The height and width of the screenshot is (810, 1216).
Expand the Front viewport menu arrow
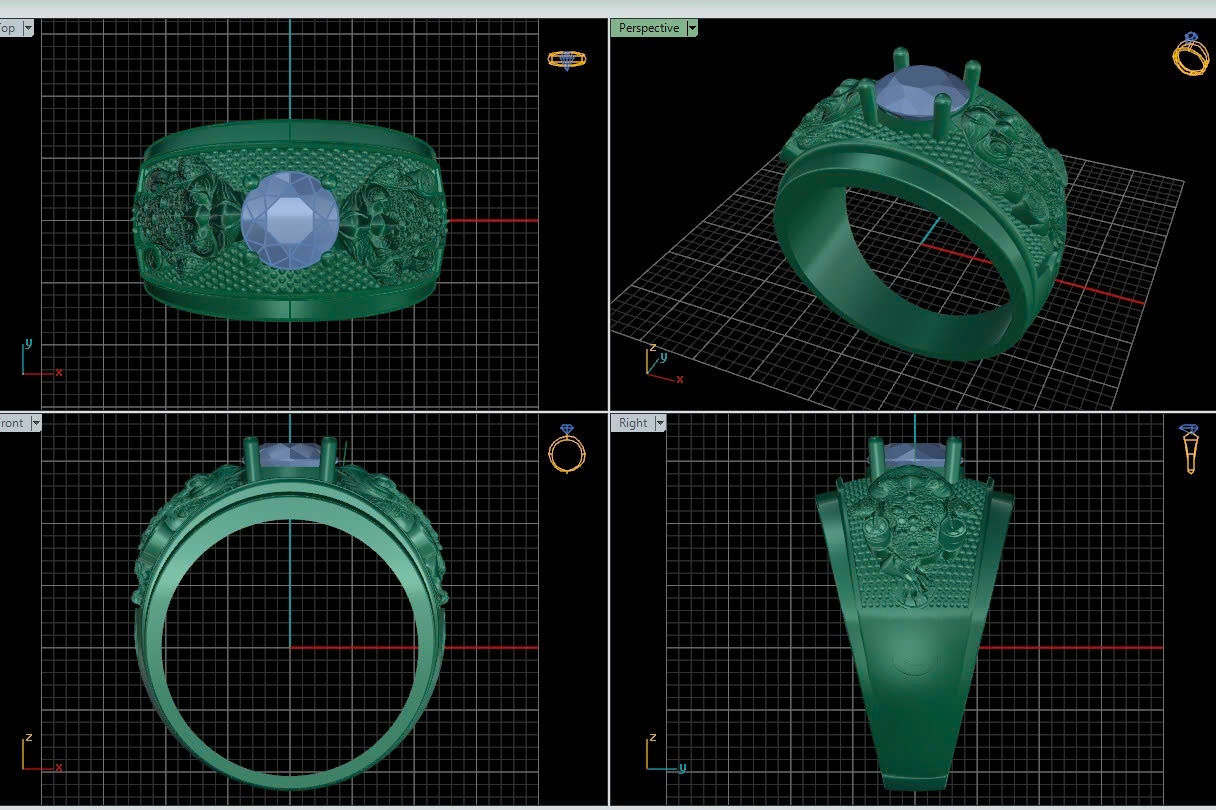tap(36, 423)
